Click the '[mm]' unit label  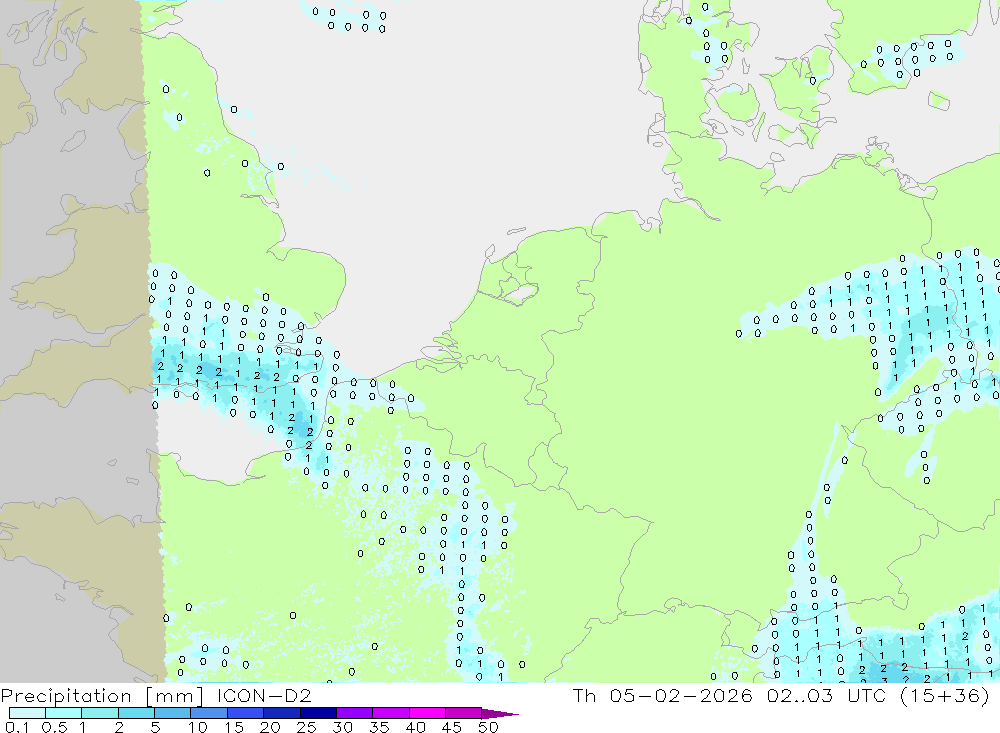click(175, 696)
